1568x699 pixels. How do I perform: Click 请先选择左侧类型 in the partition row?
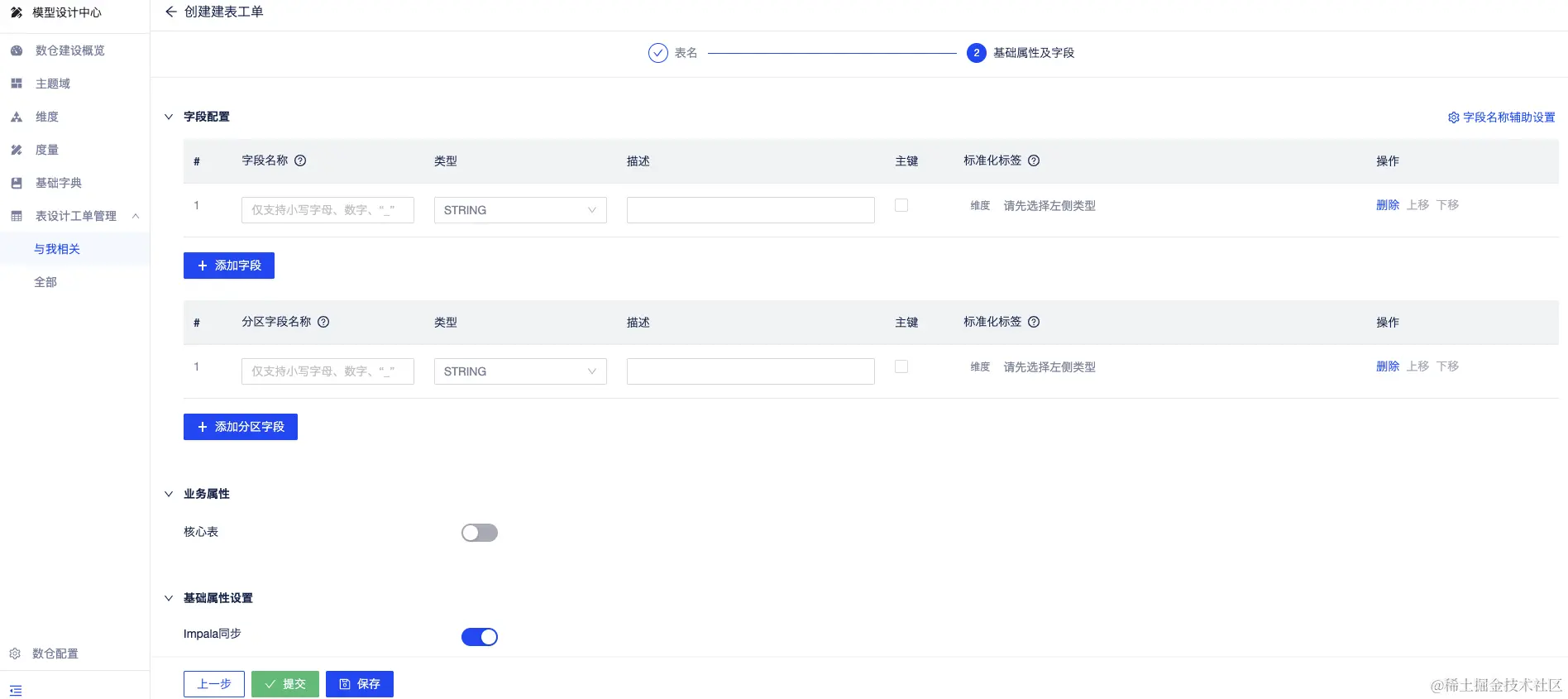(x=1049, y=367)
